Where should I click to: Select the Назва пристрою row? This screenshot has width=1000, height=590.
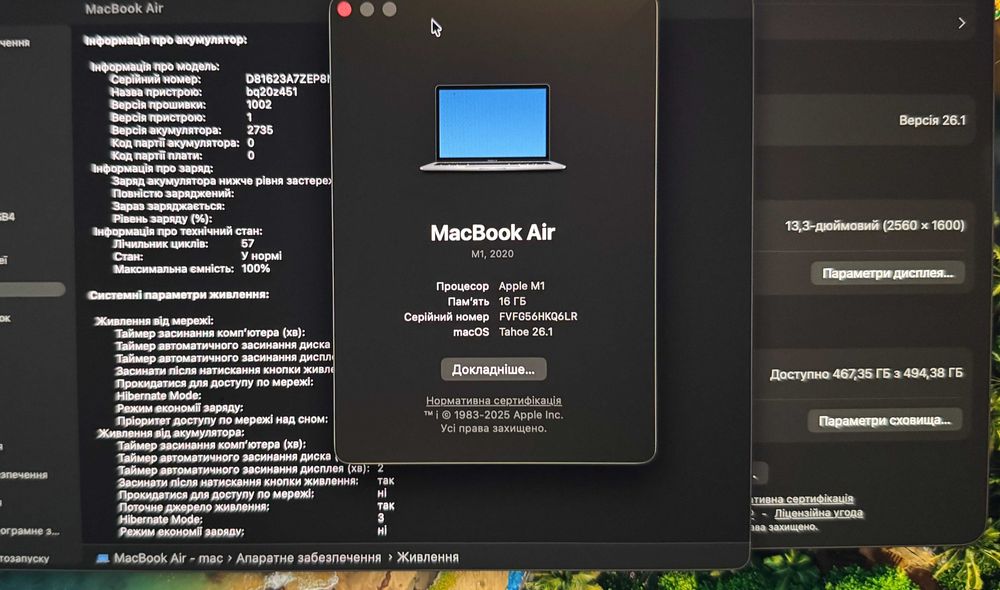(203, 92)
